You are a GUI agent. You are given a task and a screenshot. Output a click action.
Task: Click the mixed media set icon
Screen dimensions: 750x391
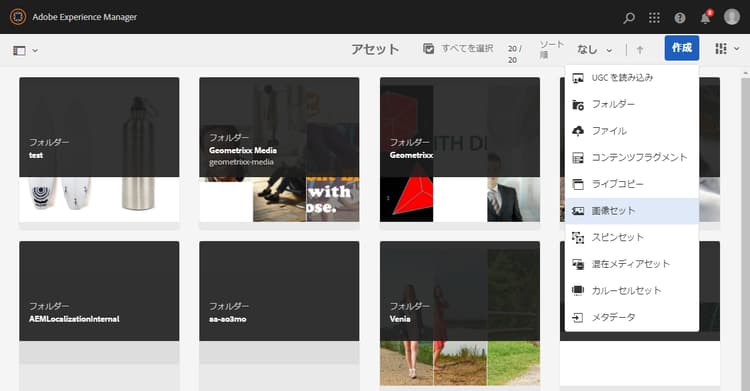click(578, 264)
